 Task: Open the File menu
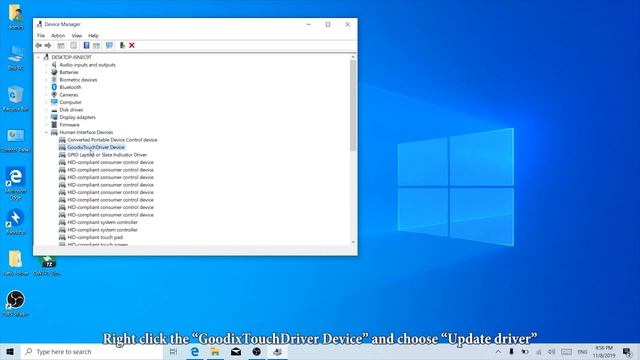tap(41, 36)
